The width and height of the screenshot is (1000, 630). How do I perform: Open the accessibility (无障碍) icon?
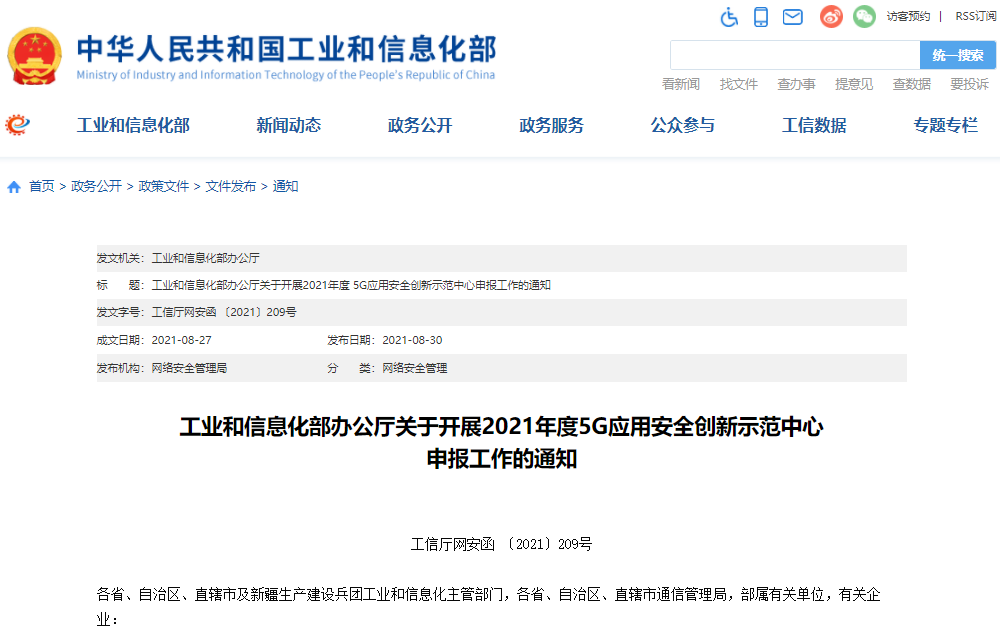(x=729, y=16)
